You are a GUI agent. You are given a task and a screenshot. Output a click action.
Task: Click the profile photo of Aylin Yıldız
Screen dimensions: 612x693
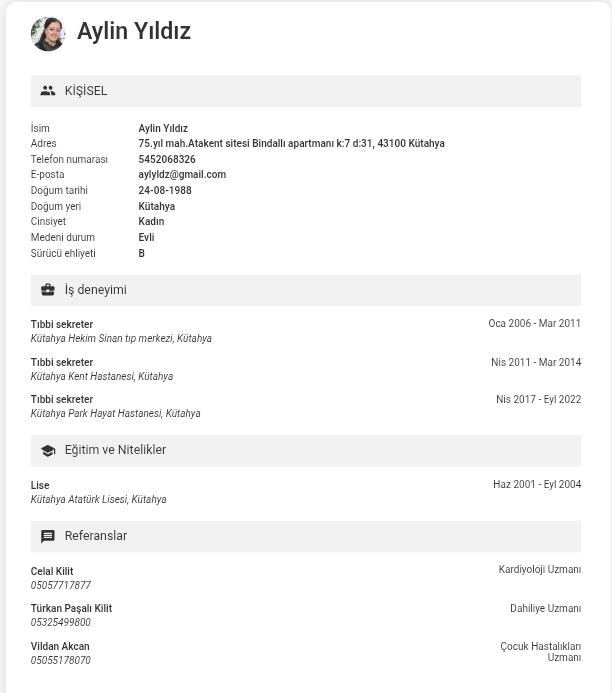(48, 34)
